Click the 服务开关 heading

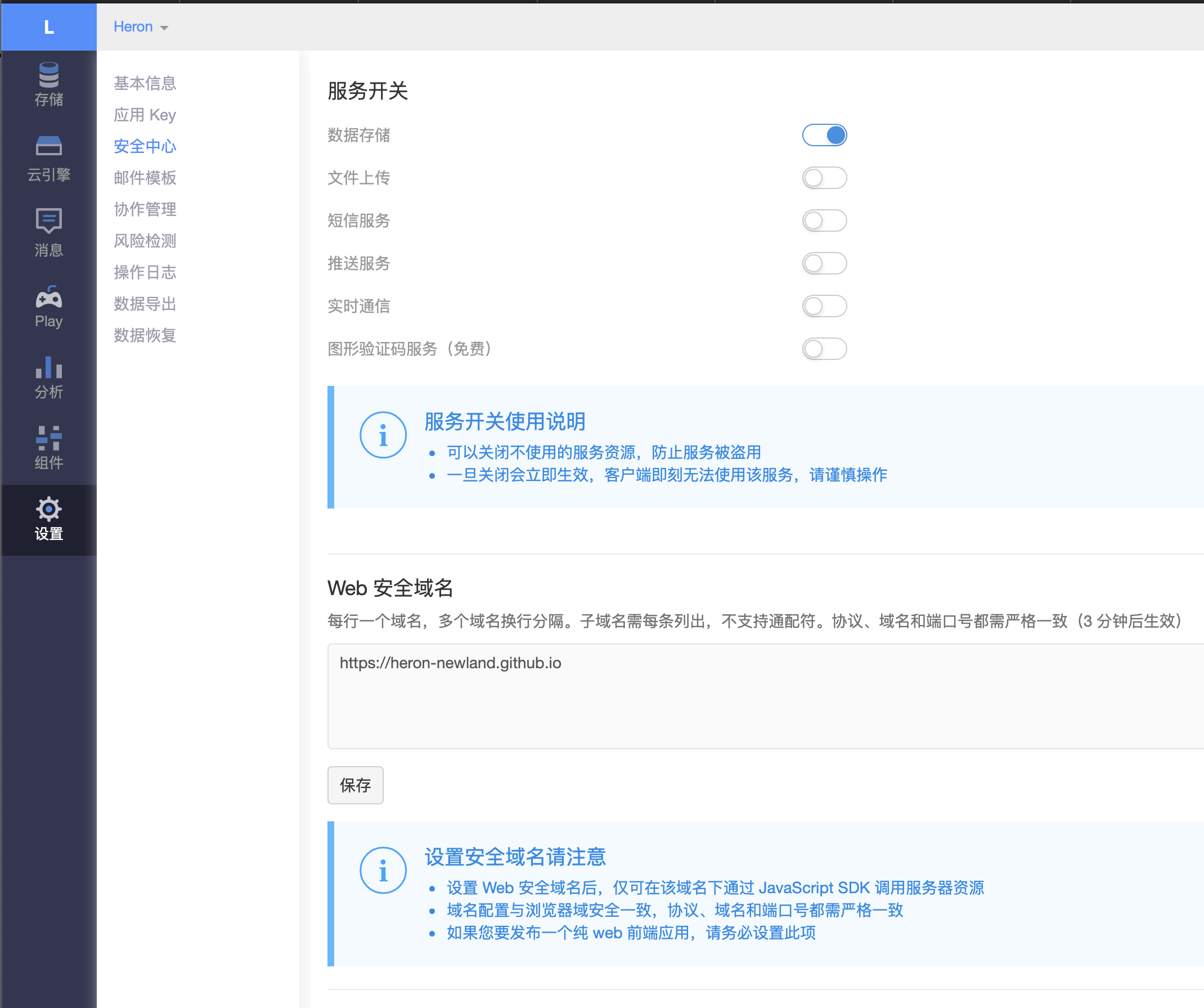tap(367, 91)
